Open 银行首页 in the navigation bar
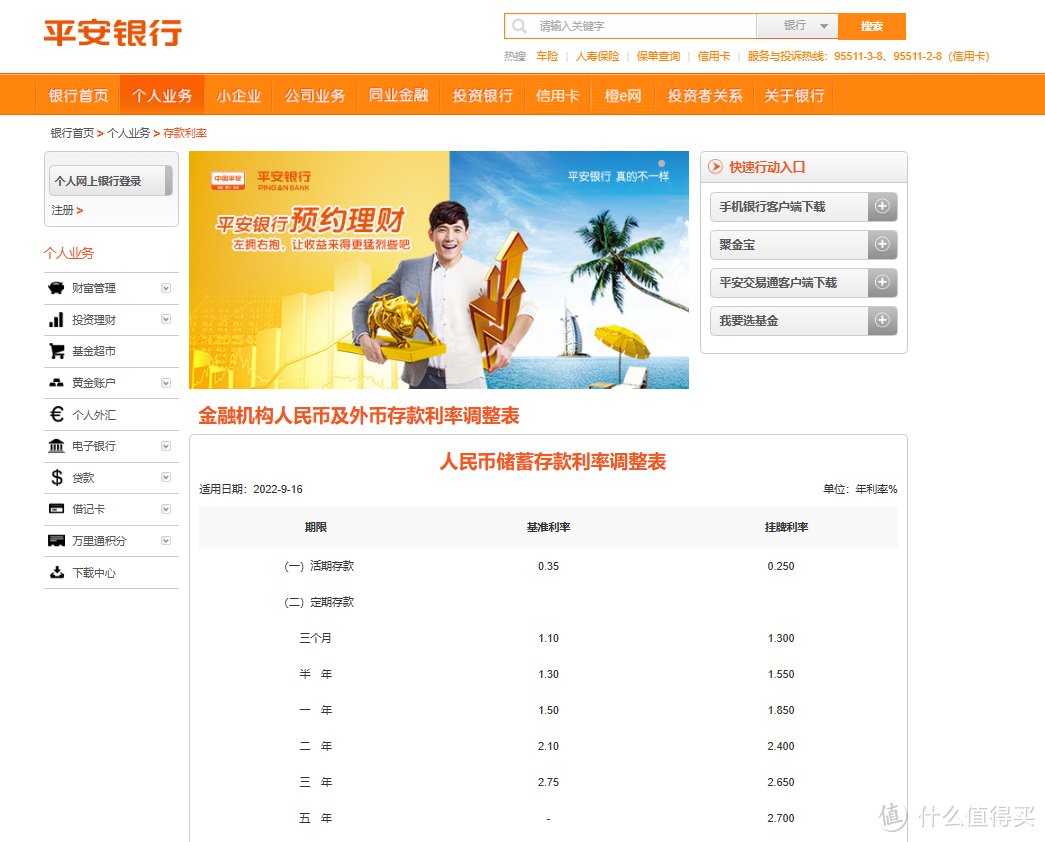Image resolution: width=1045 pixels, height=842 pixels. pos(78,95)
